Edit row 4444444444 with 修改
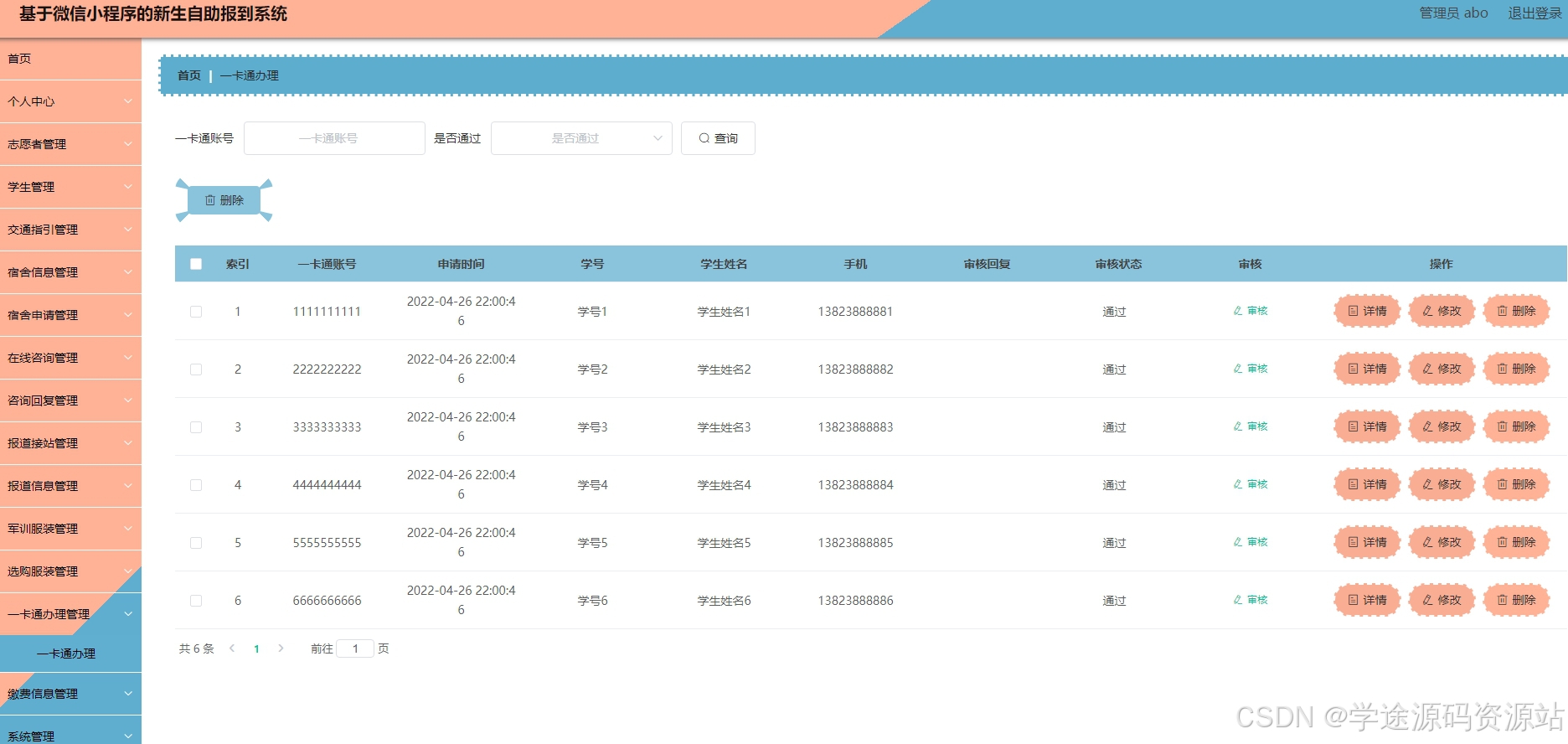This screenshot has height=744, width=1568. 1442,484
